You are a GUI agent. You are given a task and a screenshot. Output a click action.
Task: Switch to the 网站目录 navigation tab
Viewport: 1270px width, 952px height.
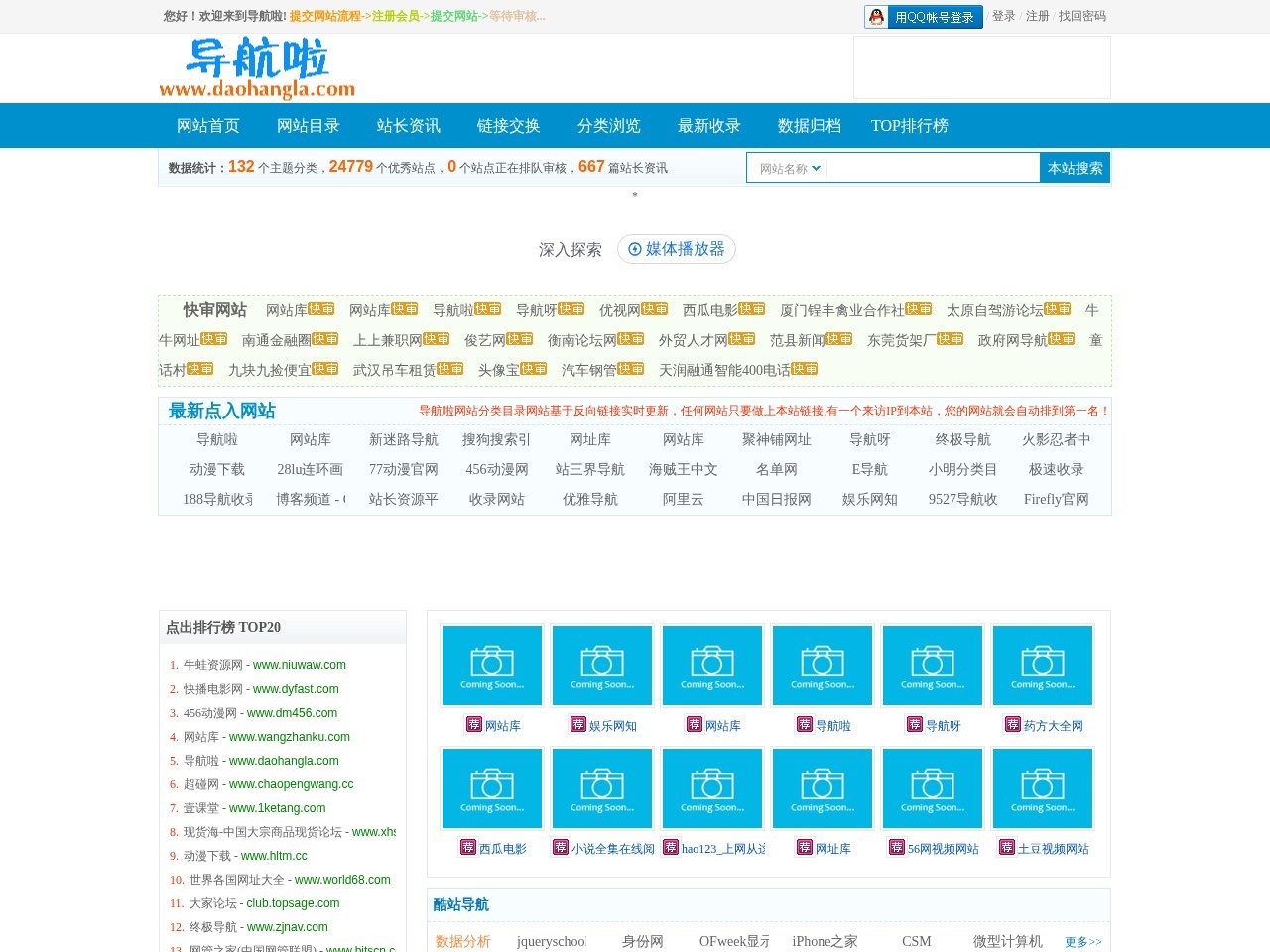pos(308,125)
